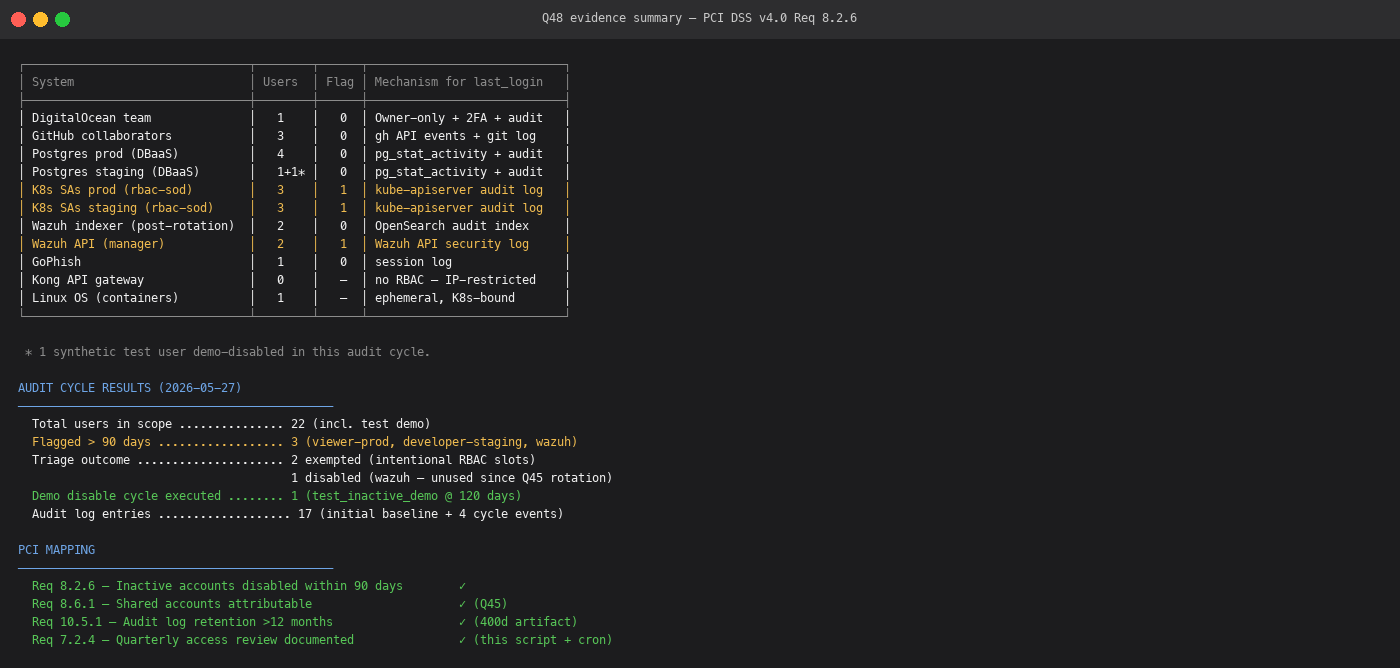This screenshot has width=1400, height=668.
Task: Click the users count 4 for Postgres prod
Action: (280, 154)
